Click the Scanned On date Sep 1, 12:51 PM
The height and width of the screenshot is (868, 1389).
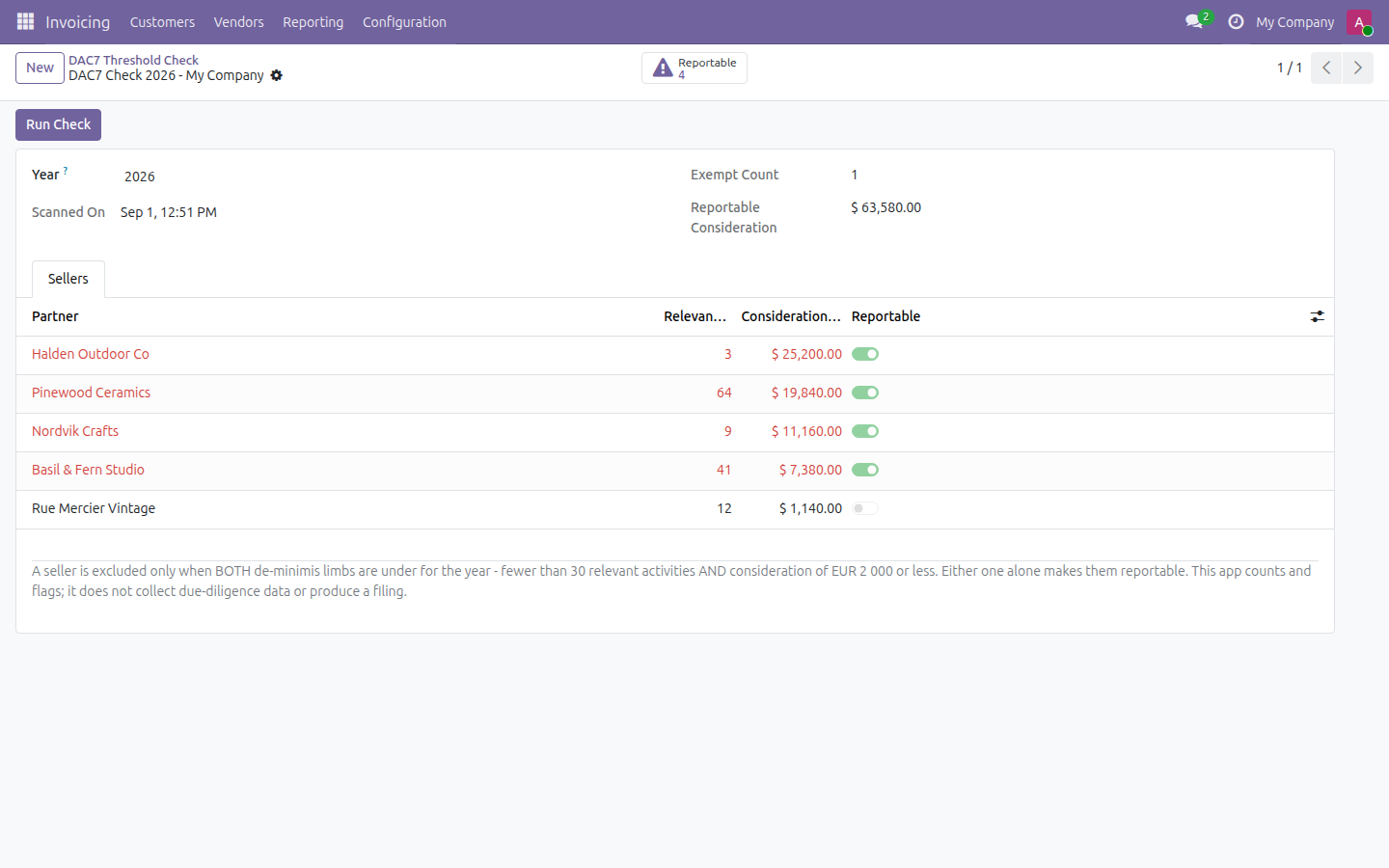(169, 212)
